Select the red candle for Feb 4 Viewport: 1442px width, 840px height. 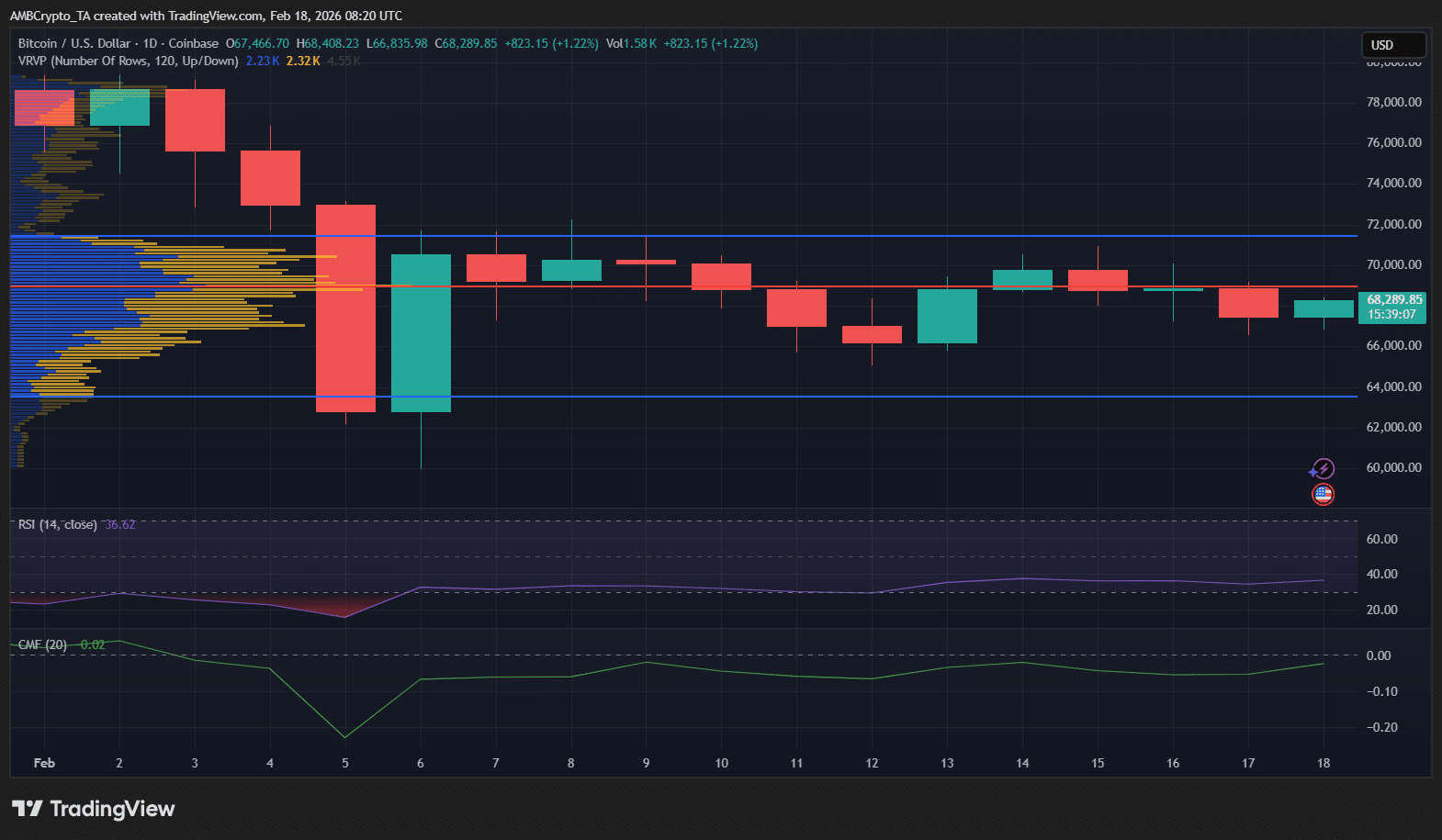click(x=270, y=178)
